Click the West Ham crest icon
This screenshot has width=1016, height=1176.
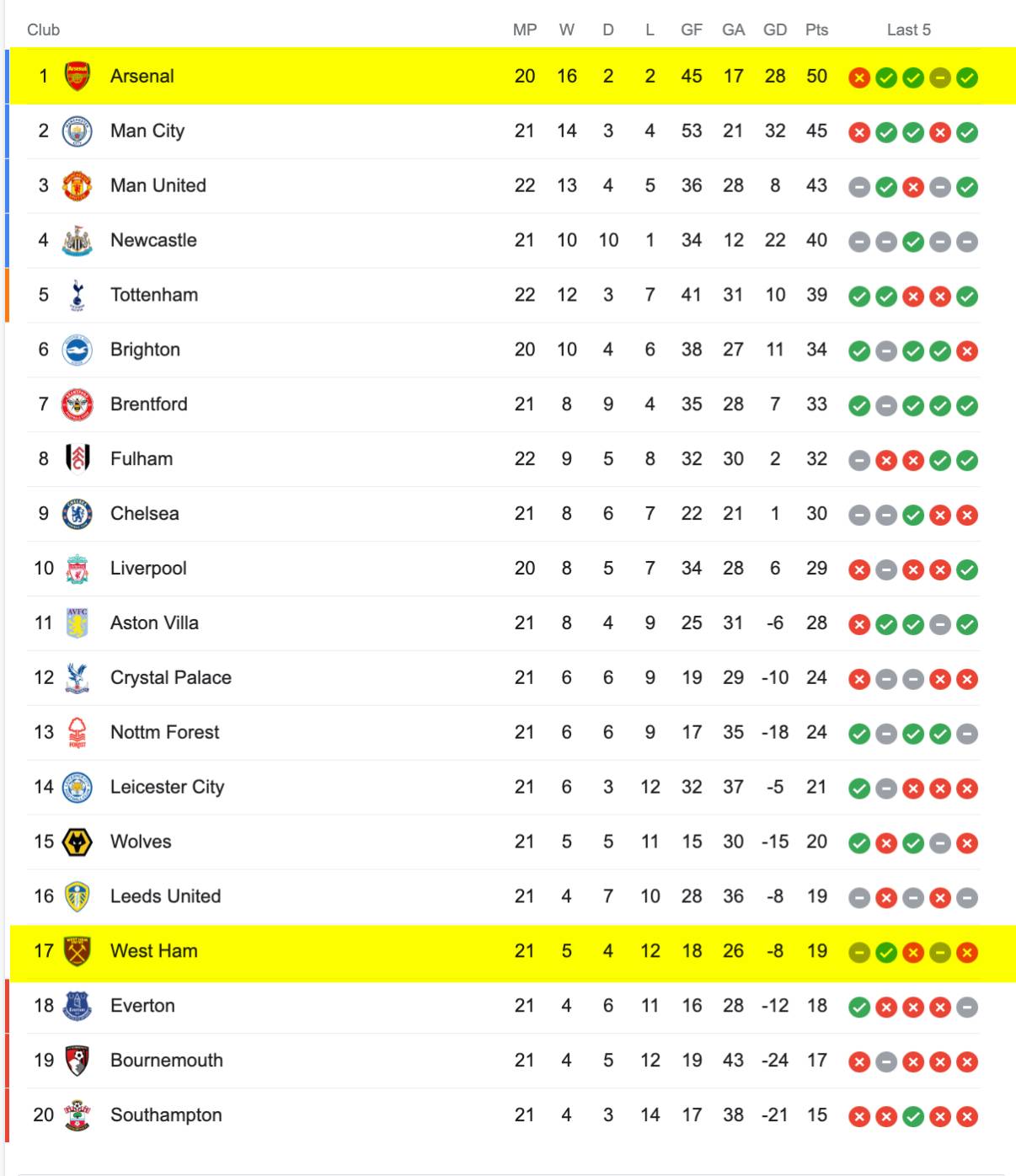tap(77, 952)
